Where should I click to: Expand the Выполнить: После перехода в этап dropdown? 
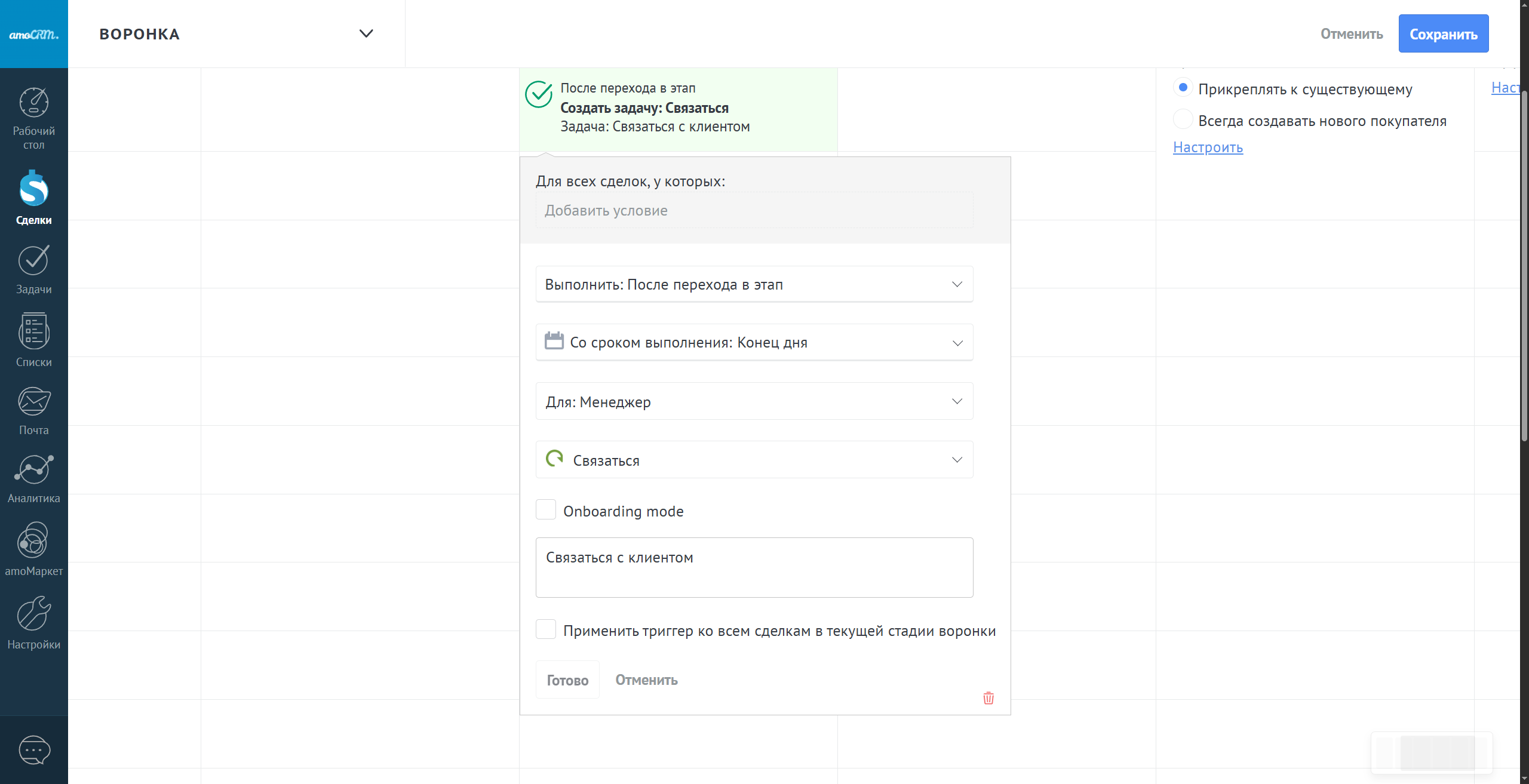coord(754,284)
